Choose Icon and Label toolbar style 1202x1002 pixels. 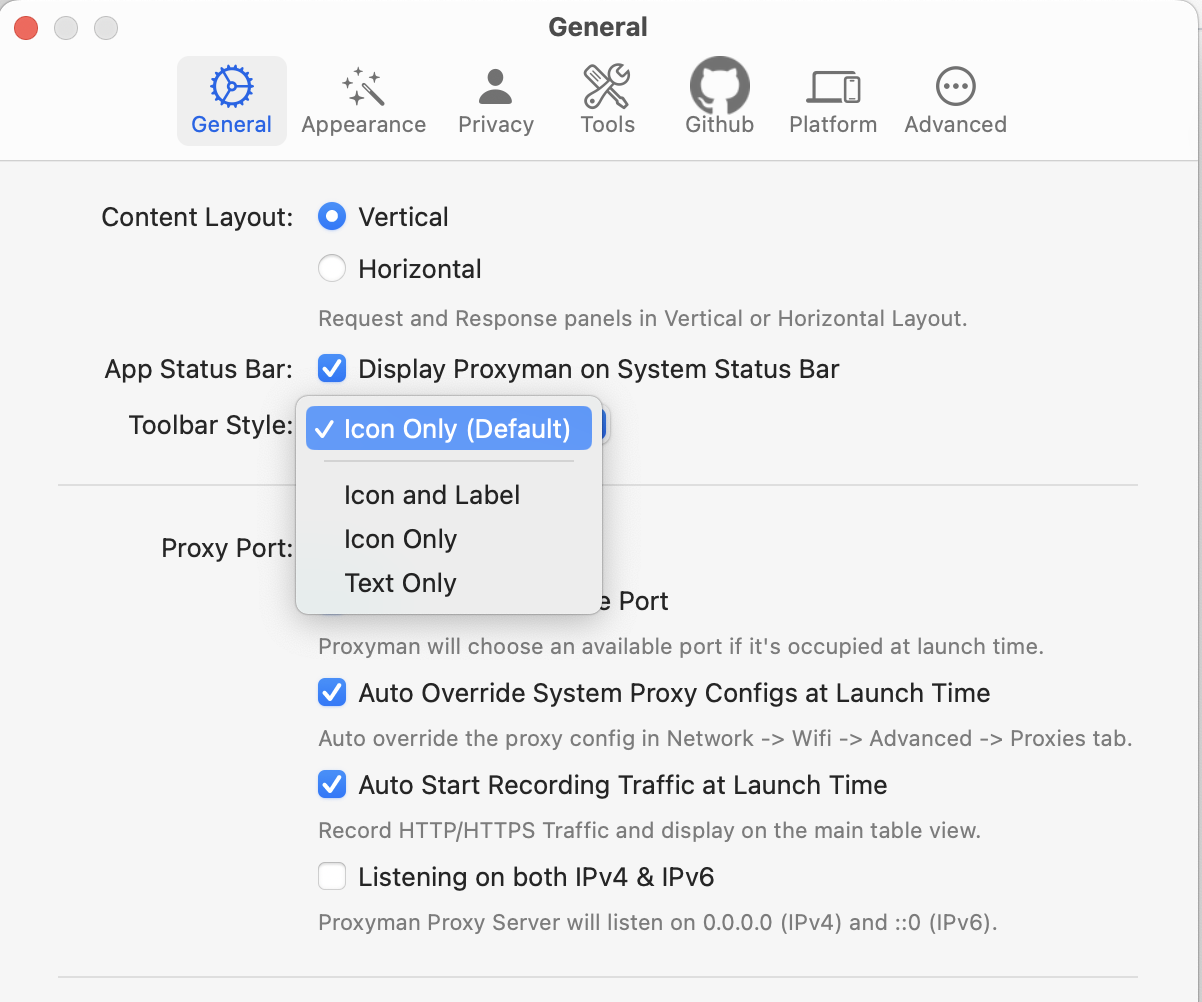pyautogui.click(x=431, y=495)
